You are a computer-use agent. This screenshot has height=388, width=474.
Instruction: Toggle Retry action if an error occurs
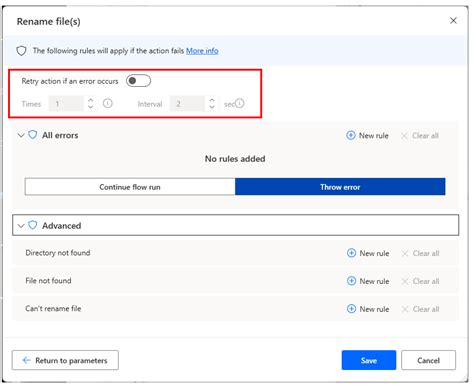coord(138,81)
